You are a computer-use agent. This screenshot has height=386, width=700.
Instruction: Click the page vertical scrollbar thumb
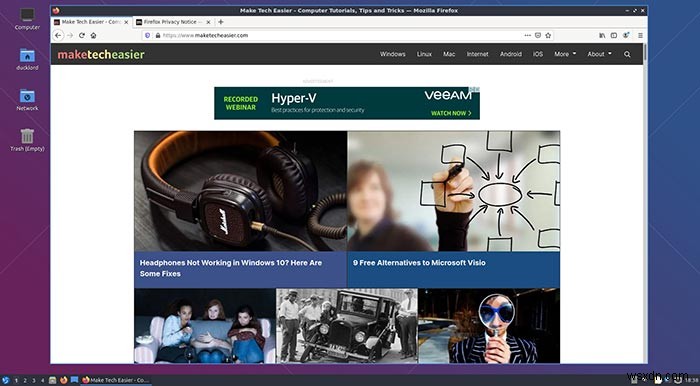[x=645, y=53]
